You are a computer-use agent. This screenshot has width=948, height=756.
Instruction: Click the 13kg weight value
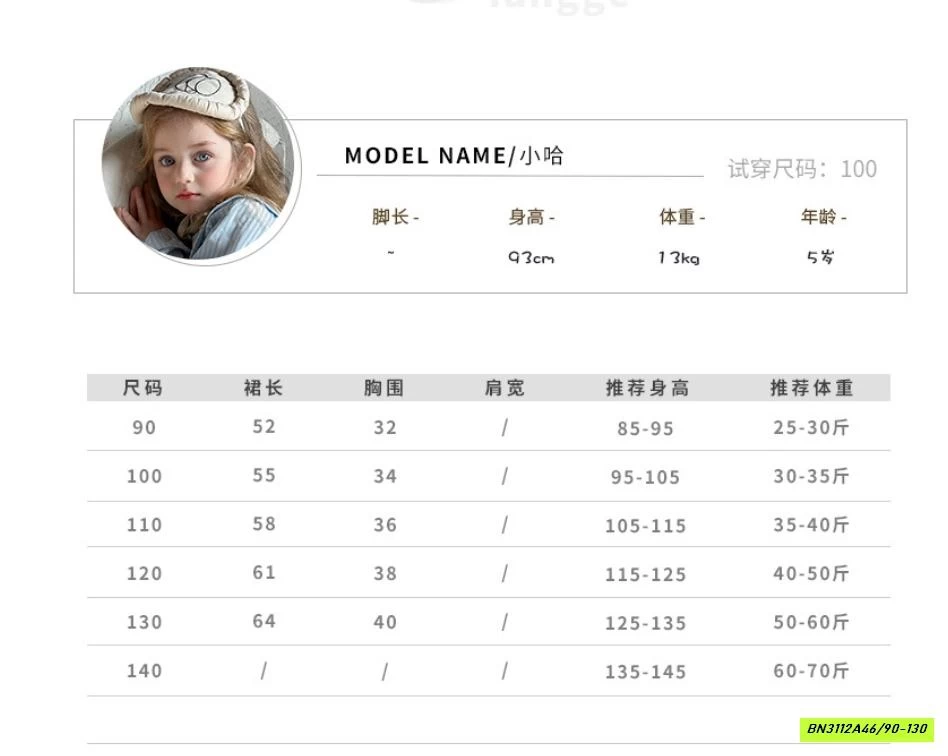pos(678,258)
